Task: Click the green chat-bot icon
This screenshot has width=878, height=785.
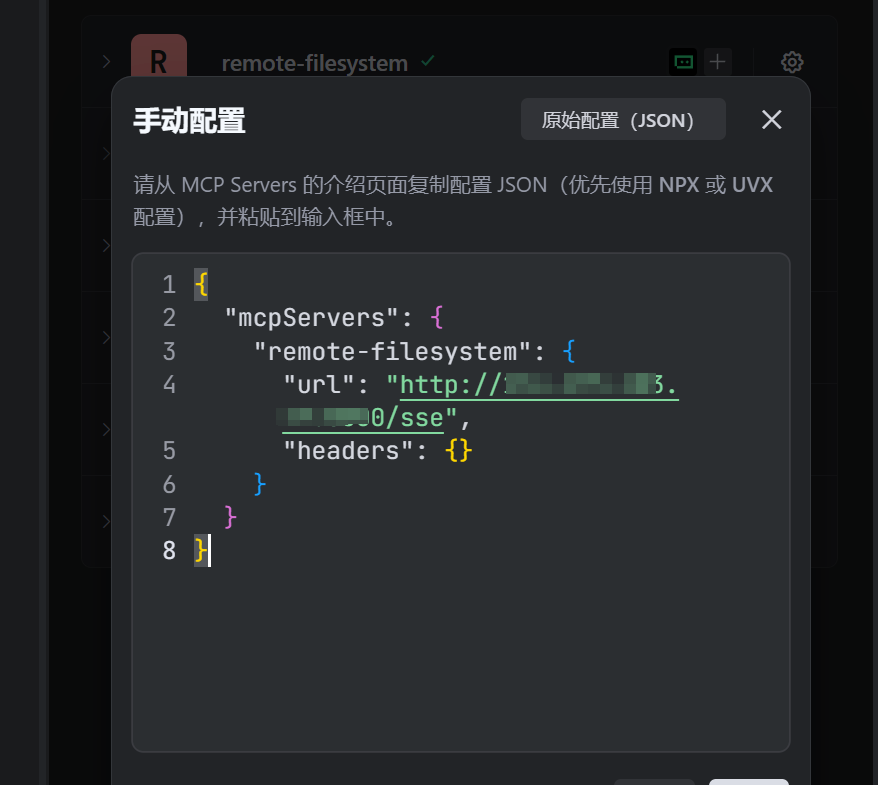Action: (x=683, y=62)
